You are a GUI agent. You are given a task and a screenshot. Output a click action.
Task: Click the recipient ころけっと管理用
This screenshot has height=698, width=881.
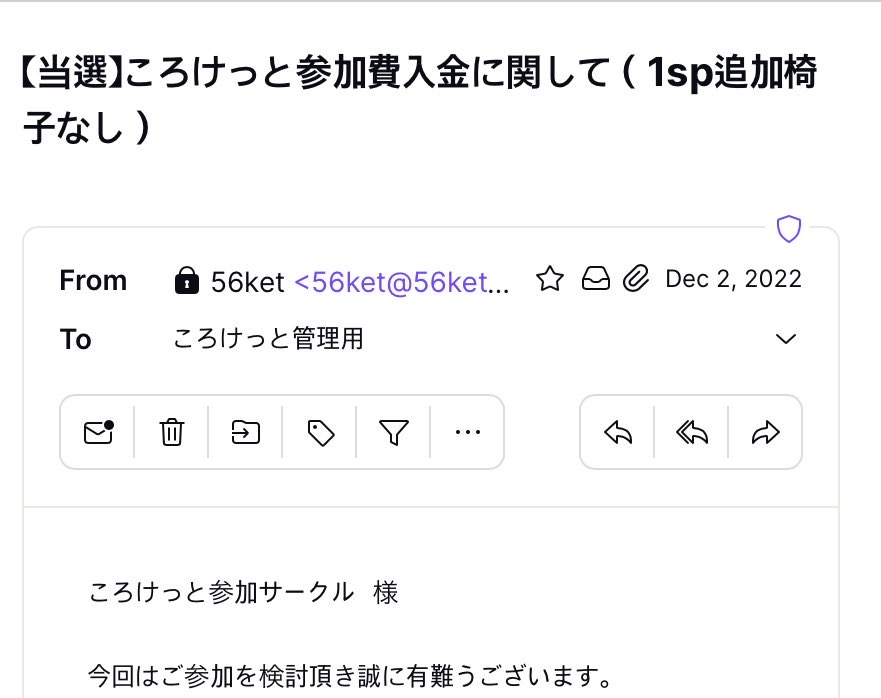pyautogui.click(x=268, y=339)
